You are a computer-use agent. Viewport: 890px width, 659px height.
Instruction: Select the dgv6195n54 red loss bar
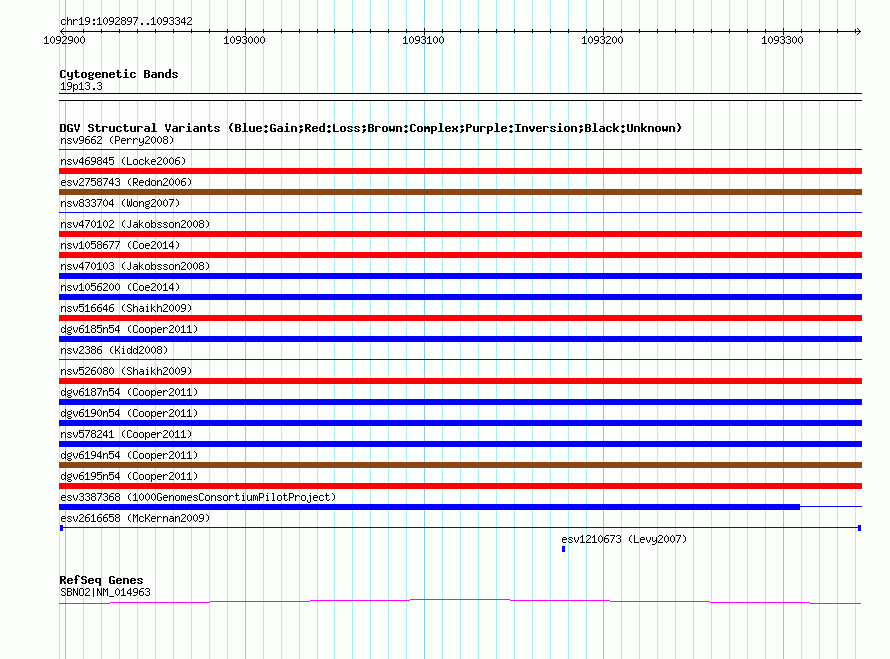click(460, 486)
